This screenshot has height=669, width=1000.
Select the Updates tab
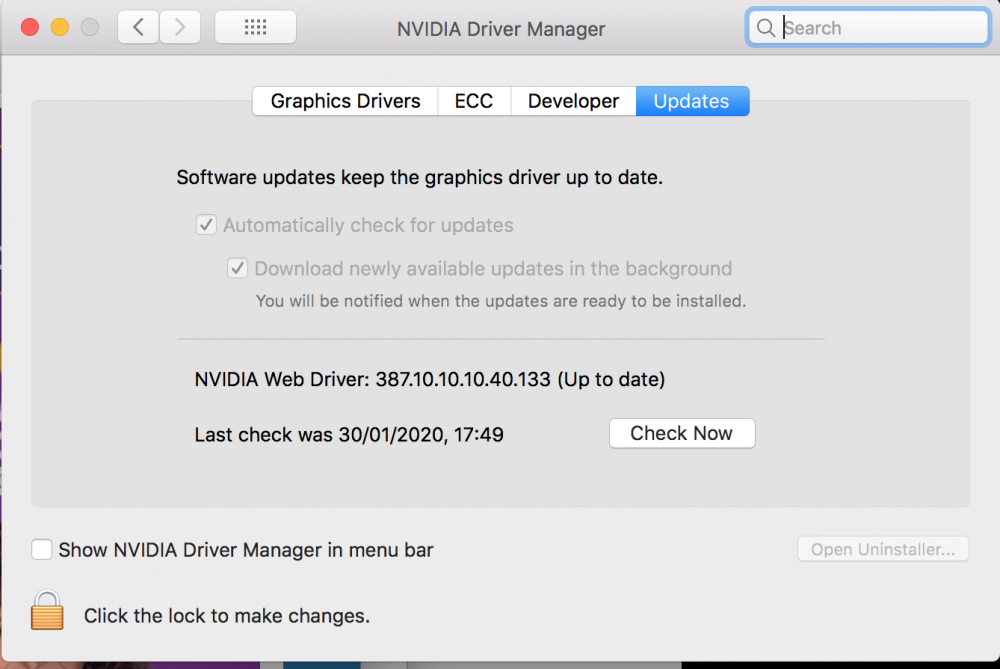click(x=692, y=101)
